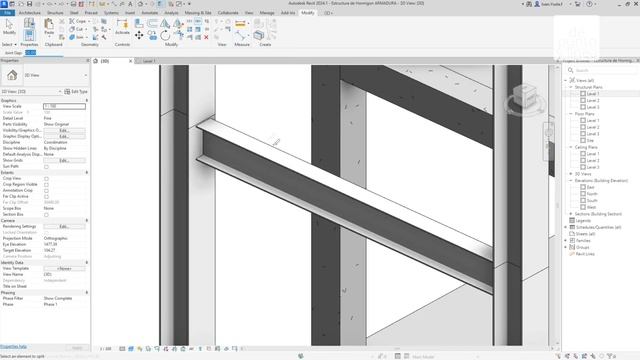Open the Properties palette icon in ribbon
The height and width of the screenshot is (360, 640).
tap(29, 36)
